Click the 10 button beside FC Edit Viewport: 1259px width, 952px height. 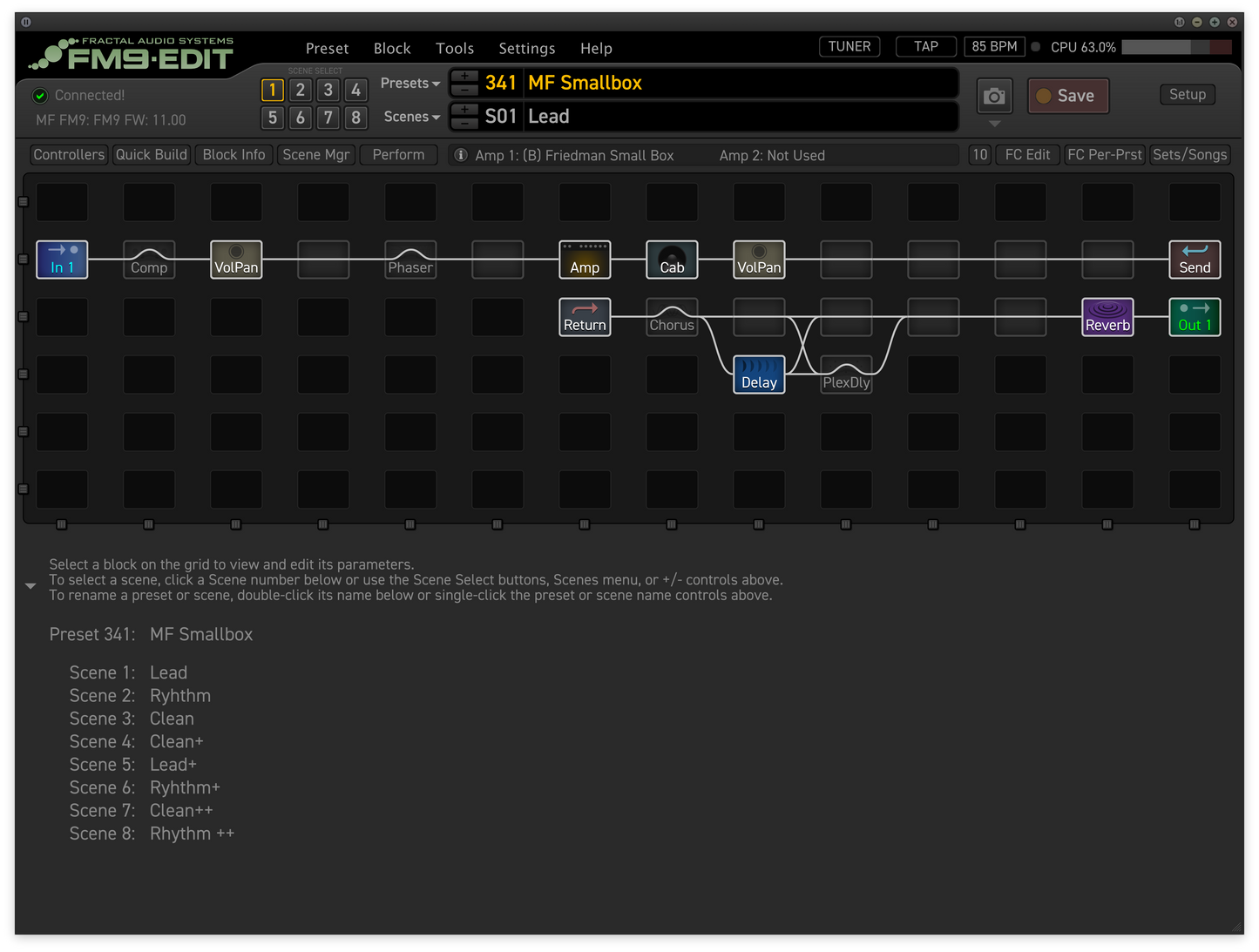(980, 155)
